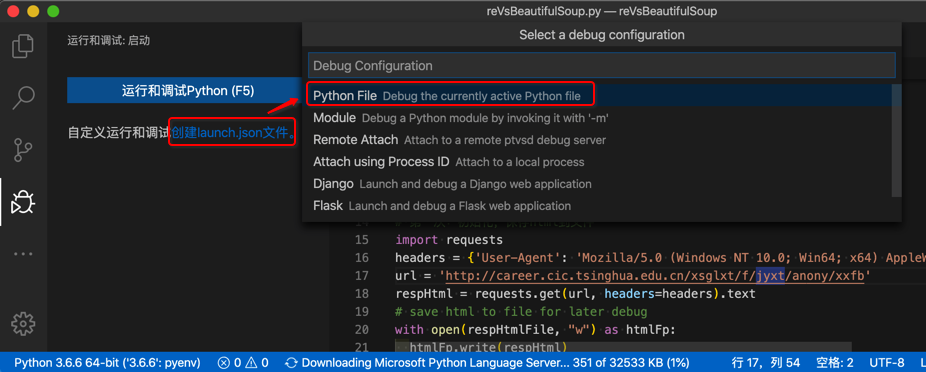Click the 'import requests' code on line 15
This screenshot has width=926, height=372.
[x=449, y=240]
